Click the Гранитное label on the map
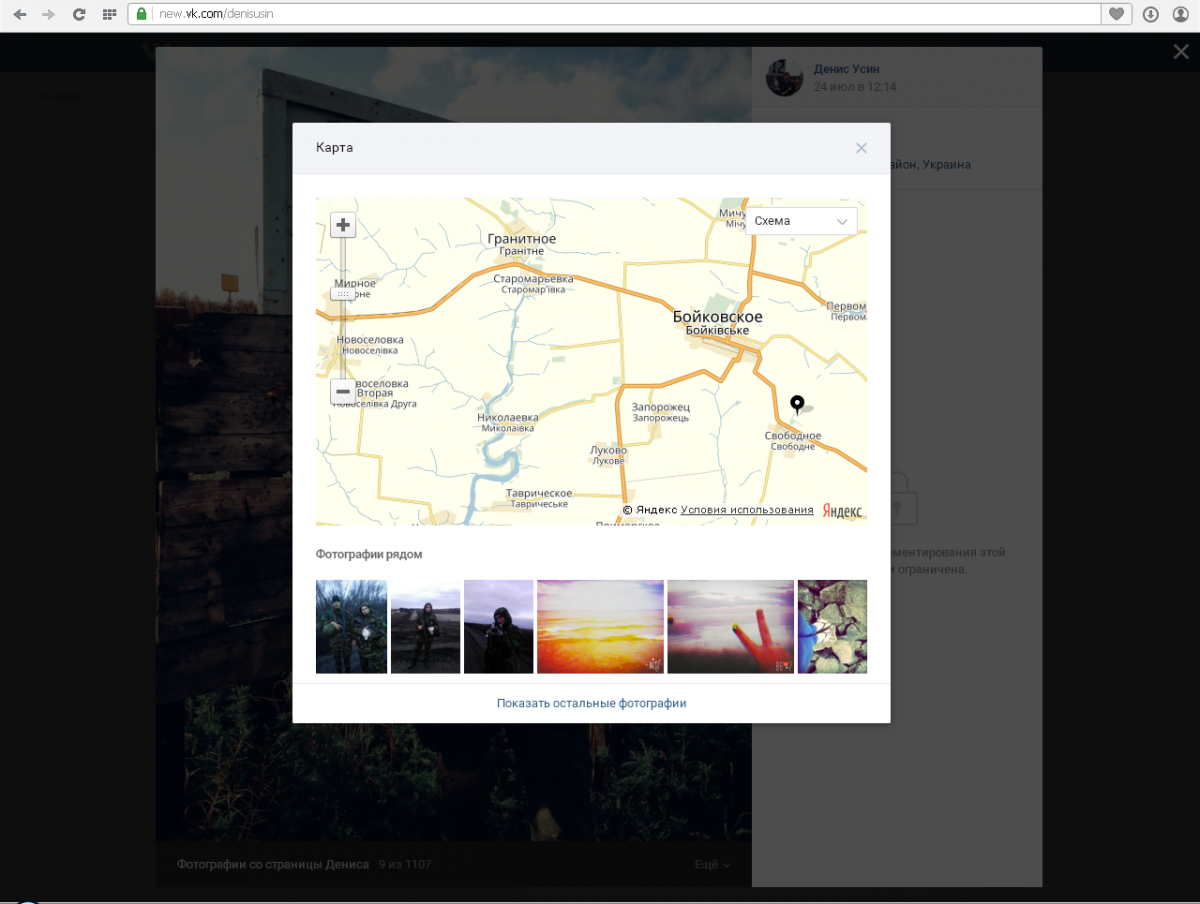The width and height of the screenshot is (1200, 904). pyautogui.click(x=521, y=239)
